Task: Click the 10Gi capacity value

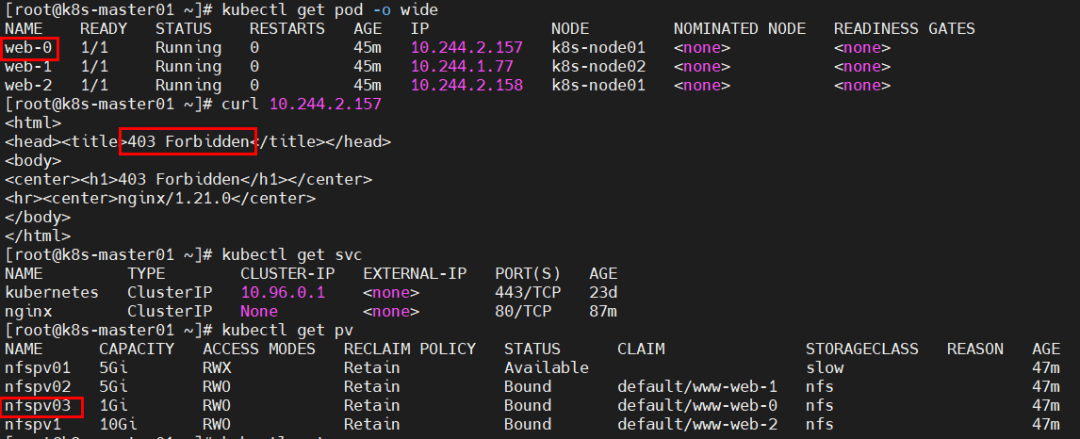Action: (x=118, y=424)
